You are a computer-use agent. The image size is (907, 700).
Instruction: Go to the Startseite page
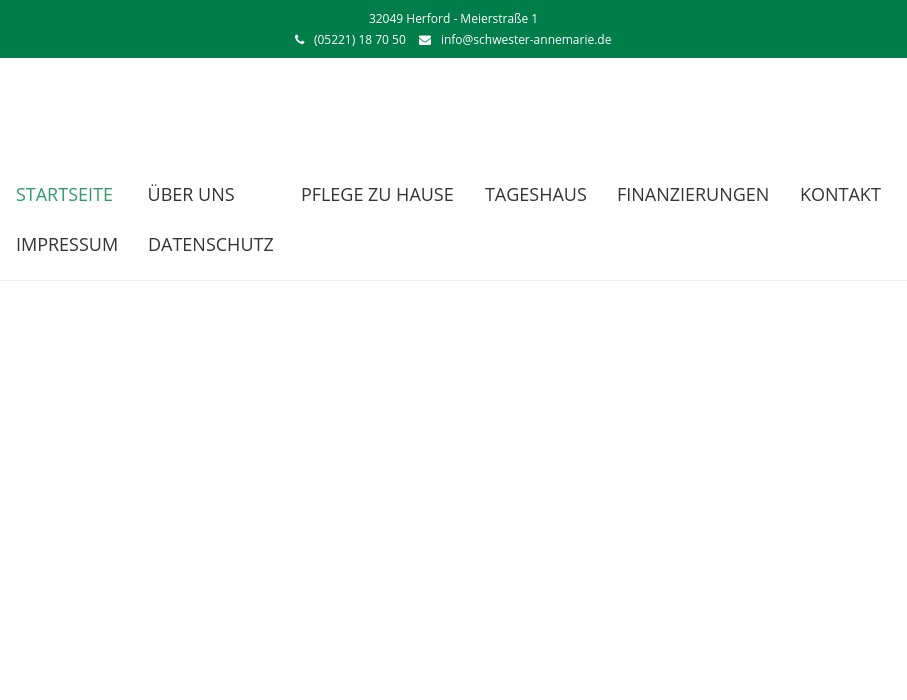64,194
